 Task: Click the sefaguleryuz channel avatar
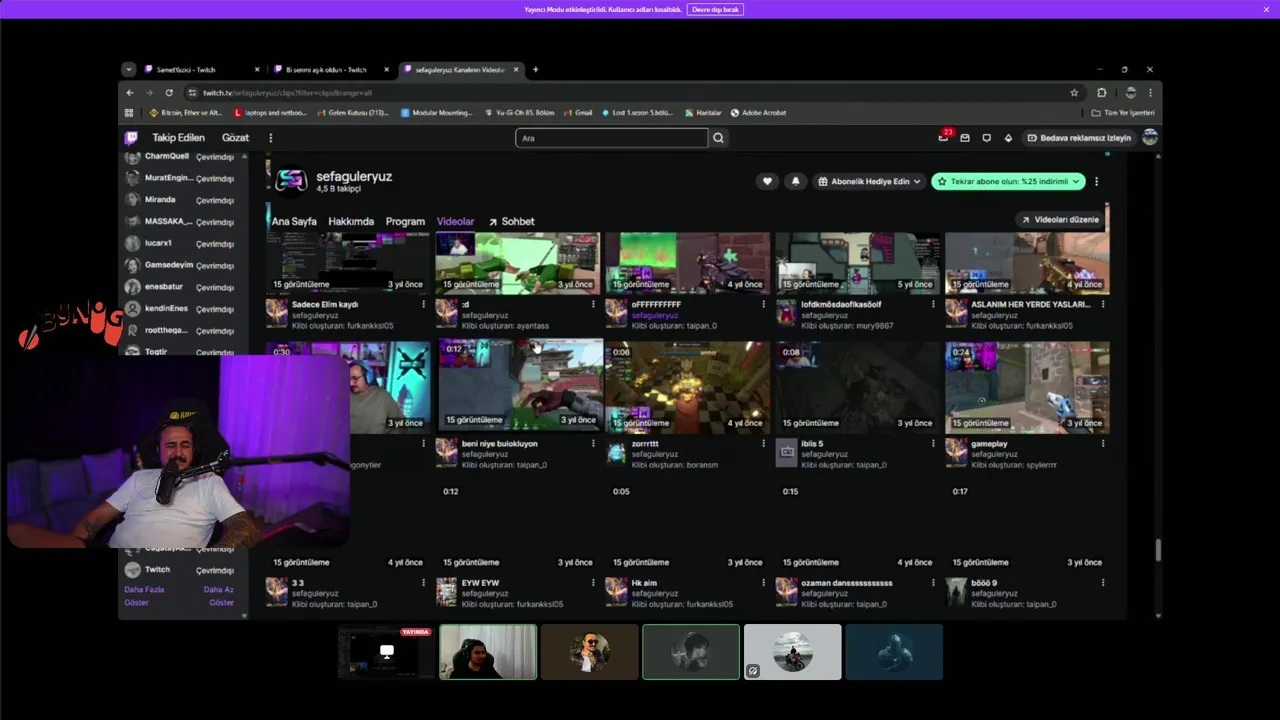pyautogui.click(x=291, y=180)
